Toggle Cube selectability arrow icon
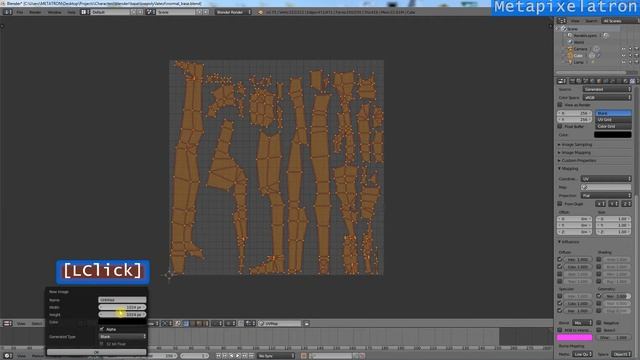640x360 pixels. 630,56
